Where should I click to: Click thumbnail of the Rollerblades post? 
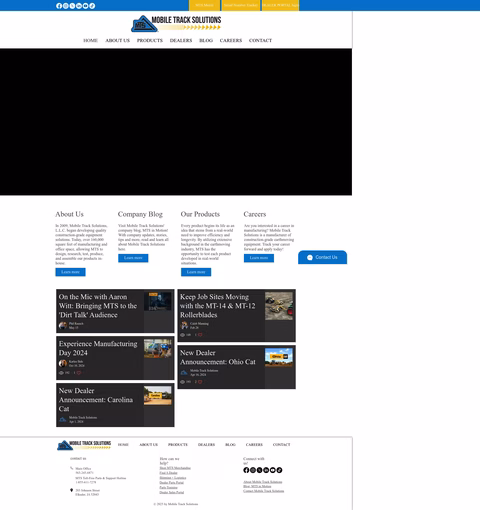point(279,306)
